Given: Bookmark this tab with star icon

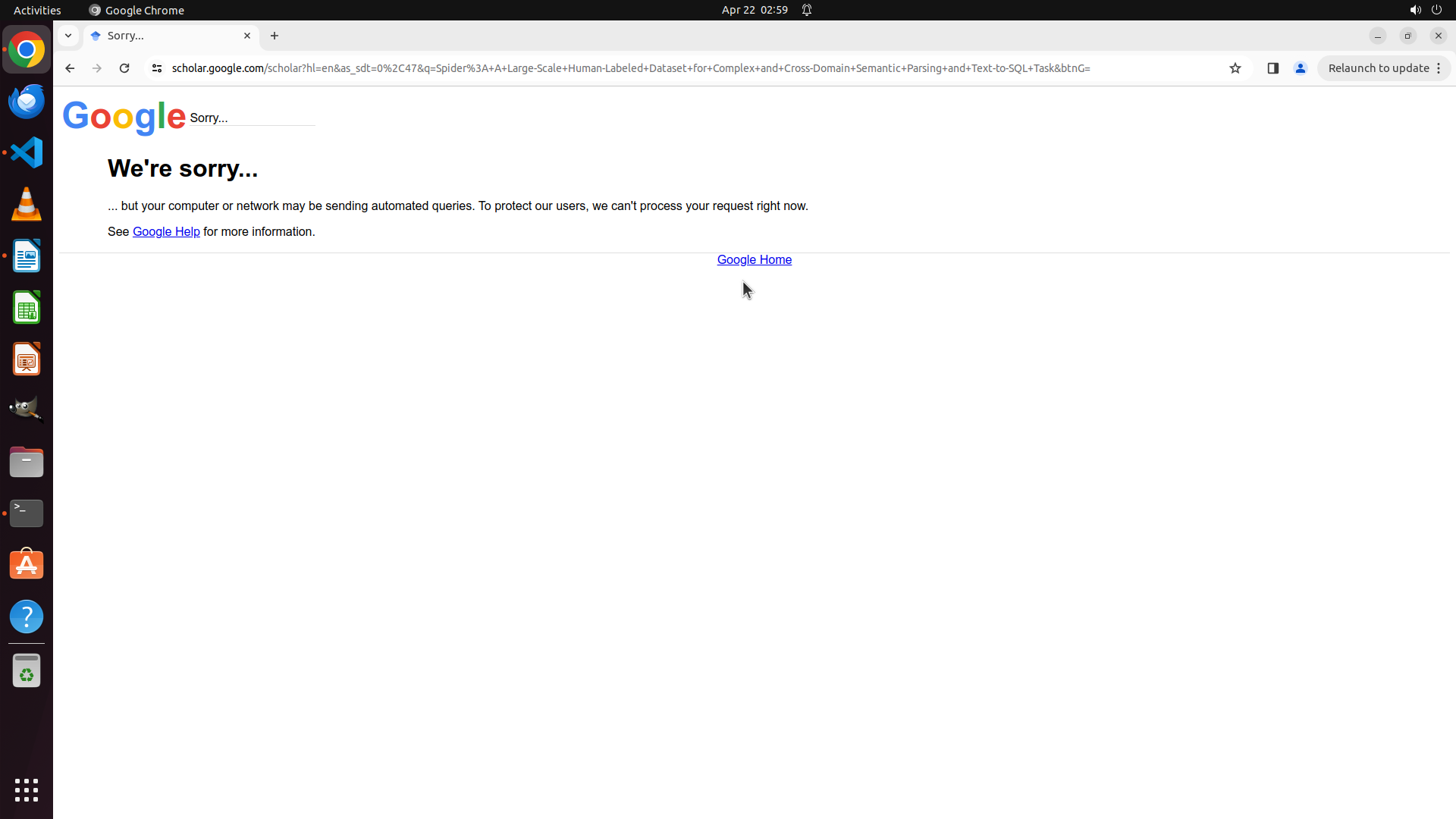Looking at the screenshot, I should coord(1235,68).
